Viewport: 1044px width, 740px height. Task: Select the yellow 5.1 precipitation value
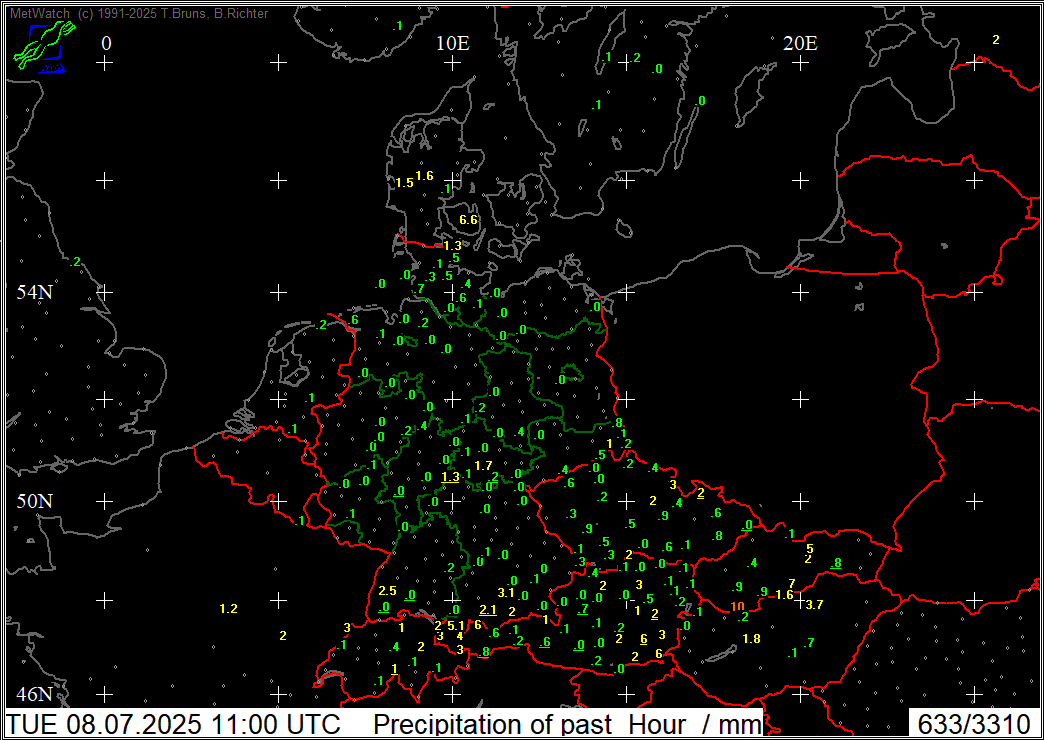(456, 625)
